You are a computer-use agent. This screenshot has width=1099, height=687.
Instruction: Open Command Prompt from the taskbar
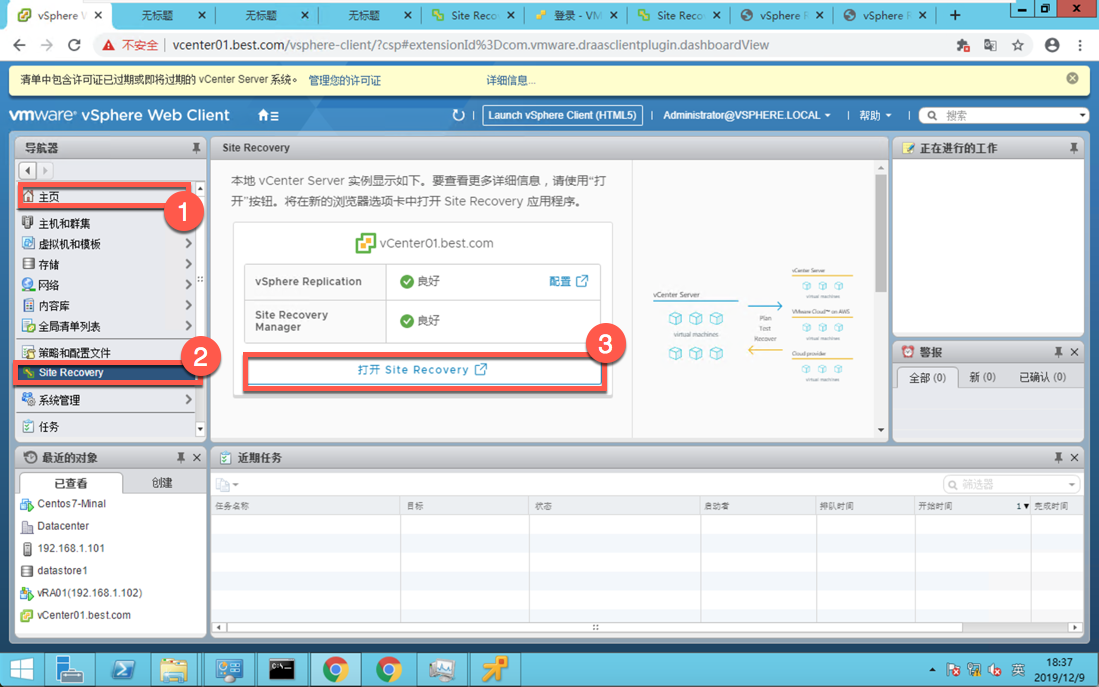click(x=282, y=669)
